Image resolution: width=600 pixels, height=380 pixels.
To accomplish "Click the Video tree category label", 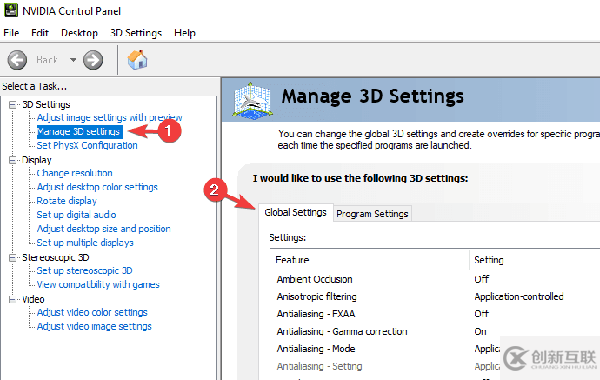I will coord(33,299).
